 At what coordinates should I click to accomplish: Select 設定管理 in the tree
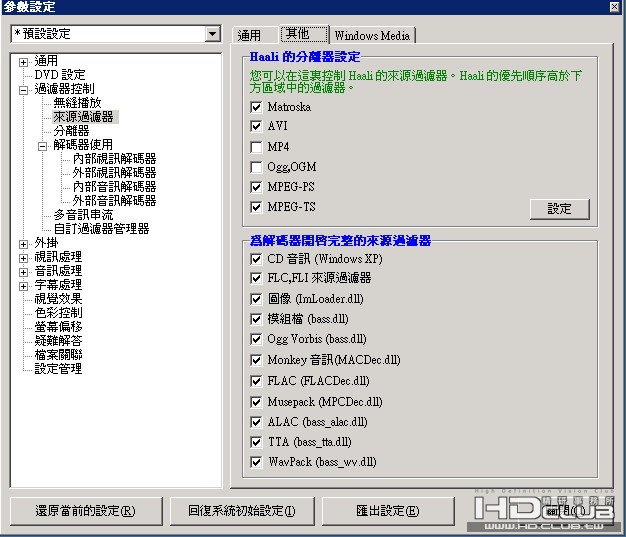[58, 369]
